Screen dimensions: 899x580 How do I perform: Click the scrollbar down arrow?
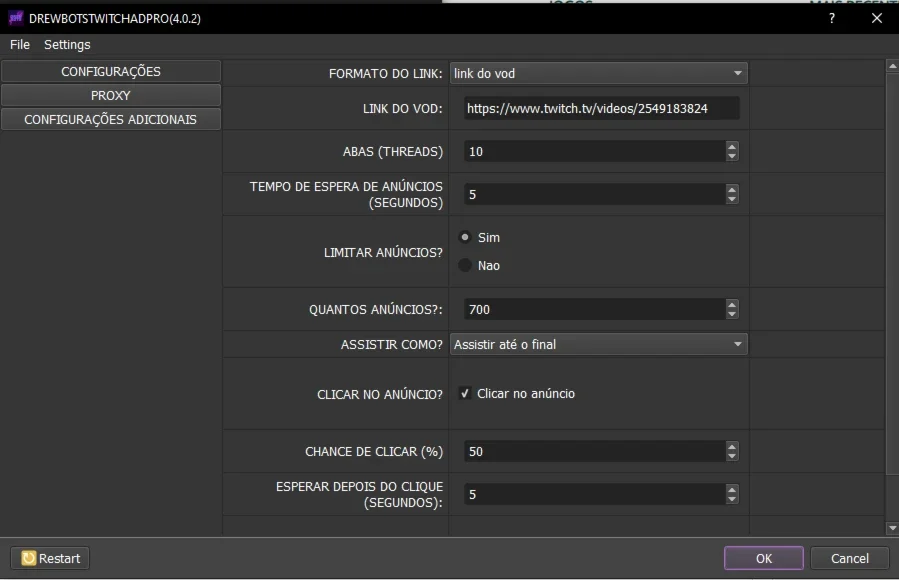pyautogui.click(x=892, y=528)
